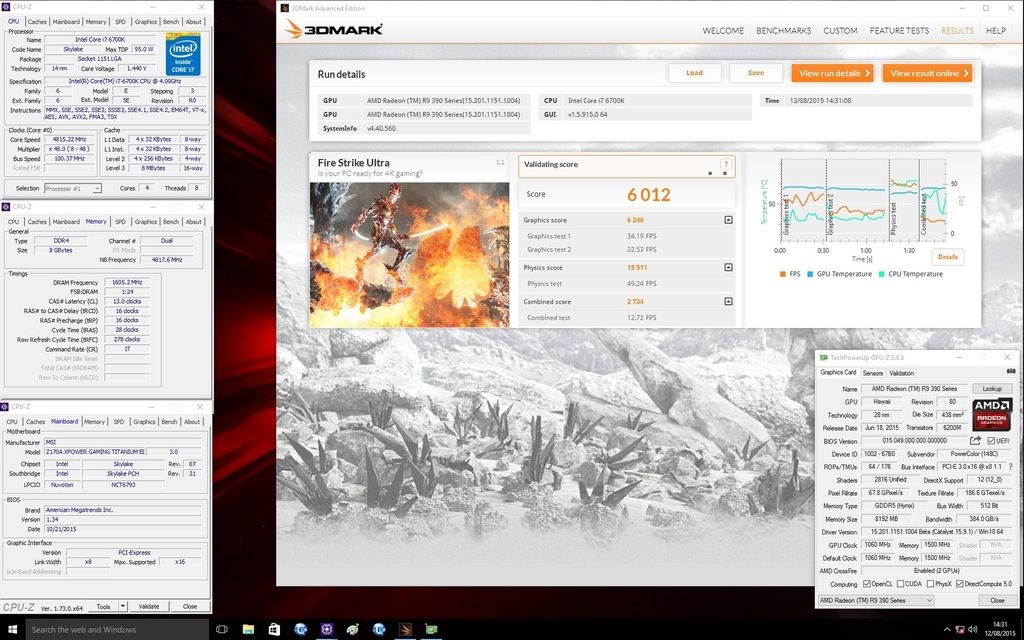1024x640 pixels.
Task: Collapse the Physics score section
Action: tap(728, 267)
